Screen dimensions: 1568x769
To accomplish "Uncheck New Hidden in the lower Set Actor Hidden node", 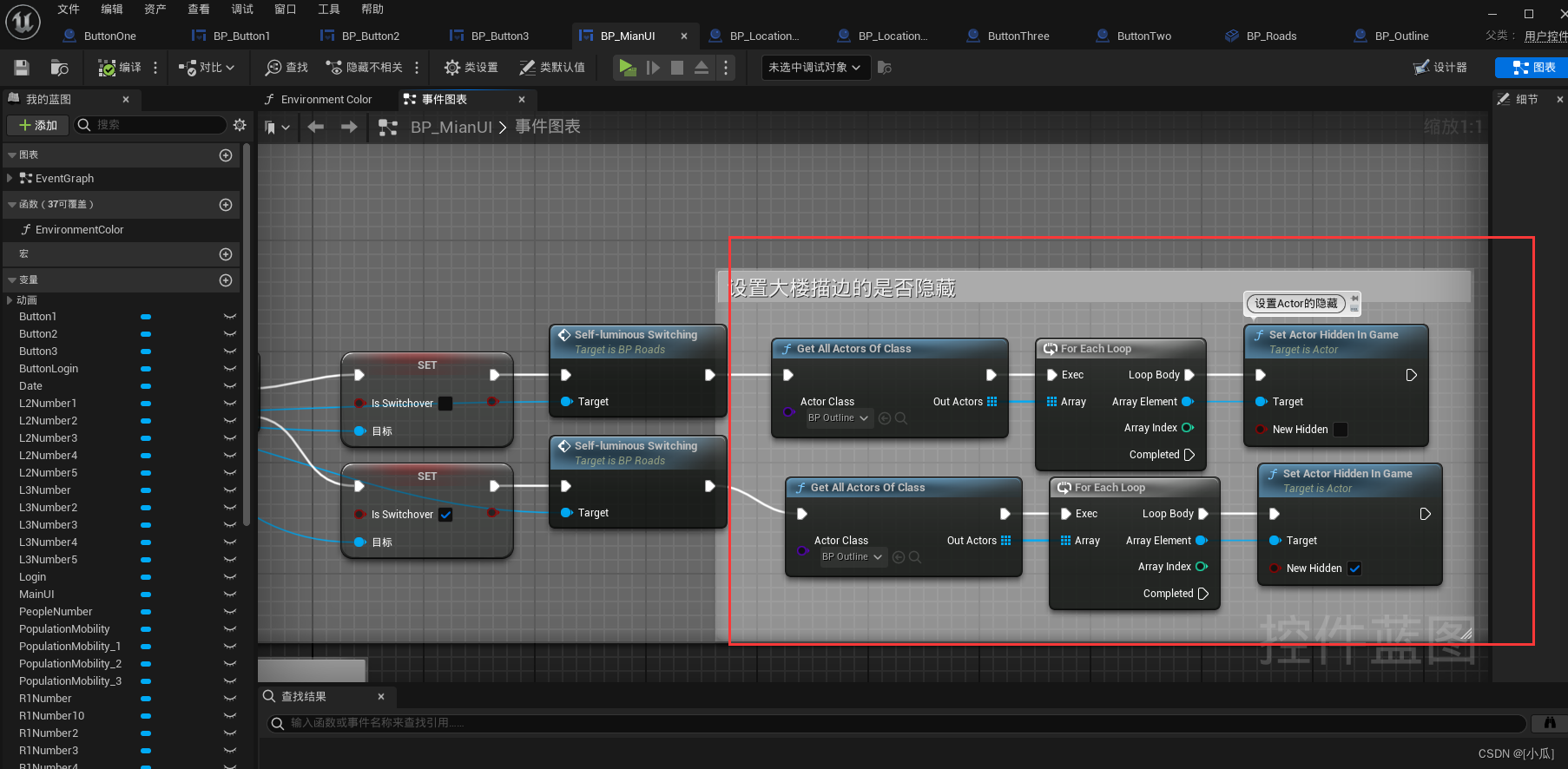I will [1354, 569].
